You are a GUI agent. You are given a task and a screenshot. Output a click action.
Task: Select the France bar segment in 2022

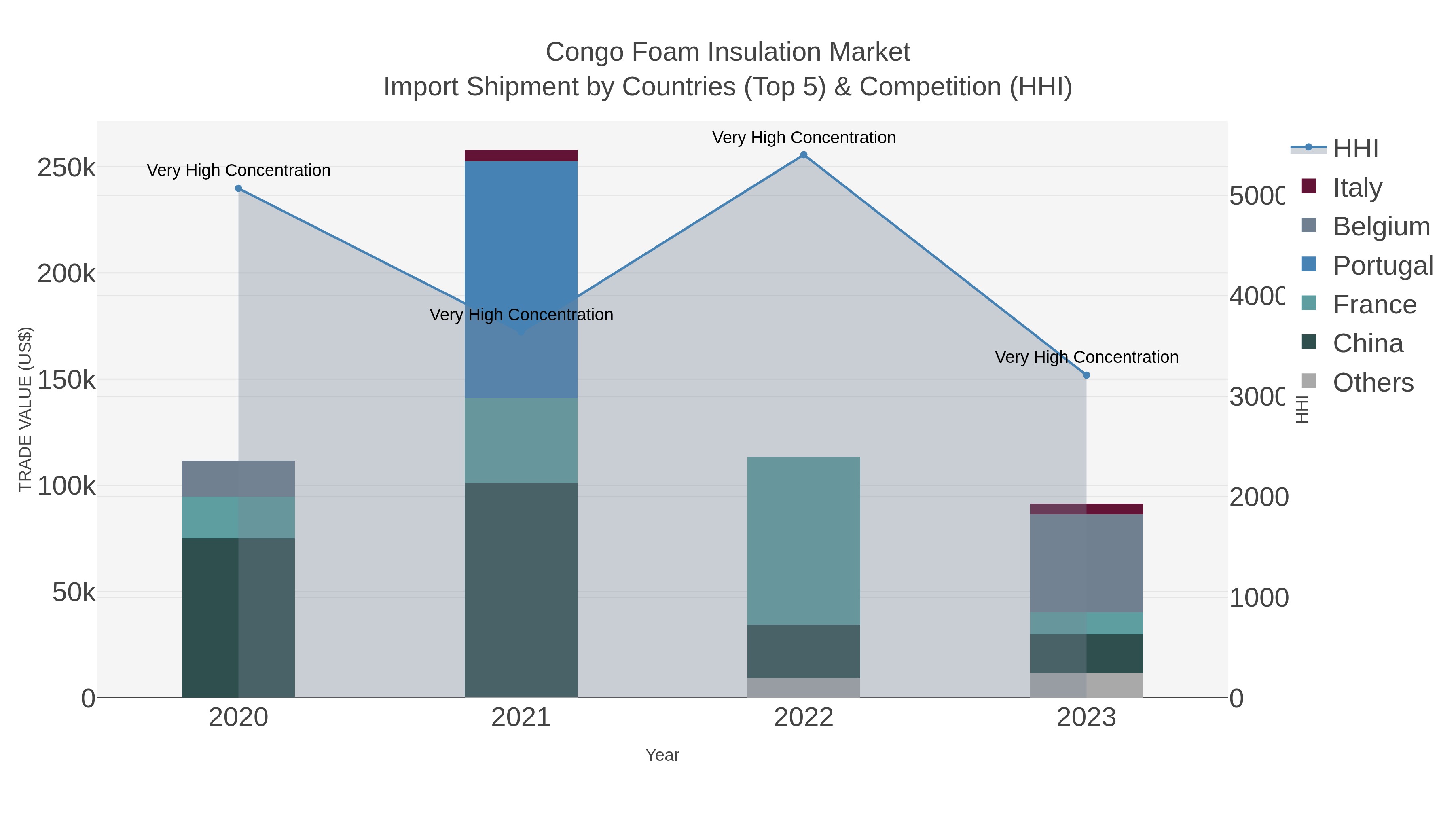[804, 541]
